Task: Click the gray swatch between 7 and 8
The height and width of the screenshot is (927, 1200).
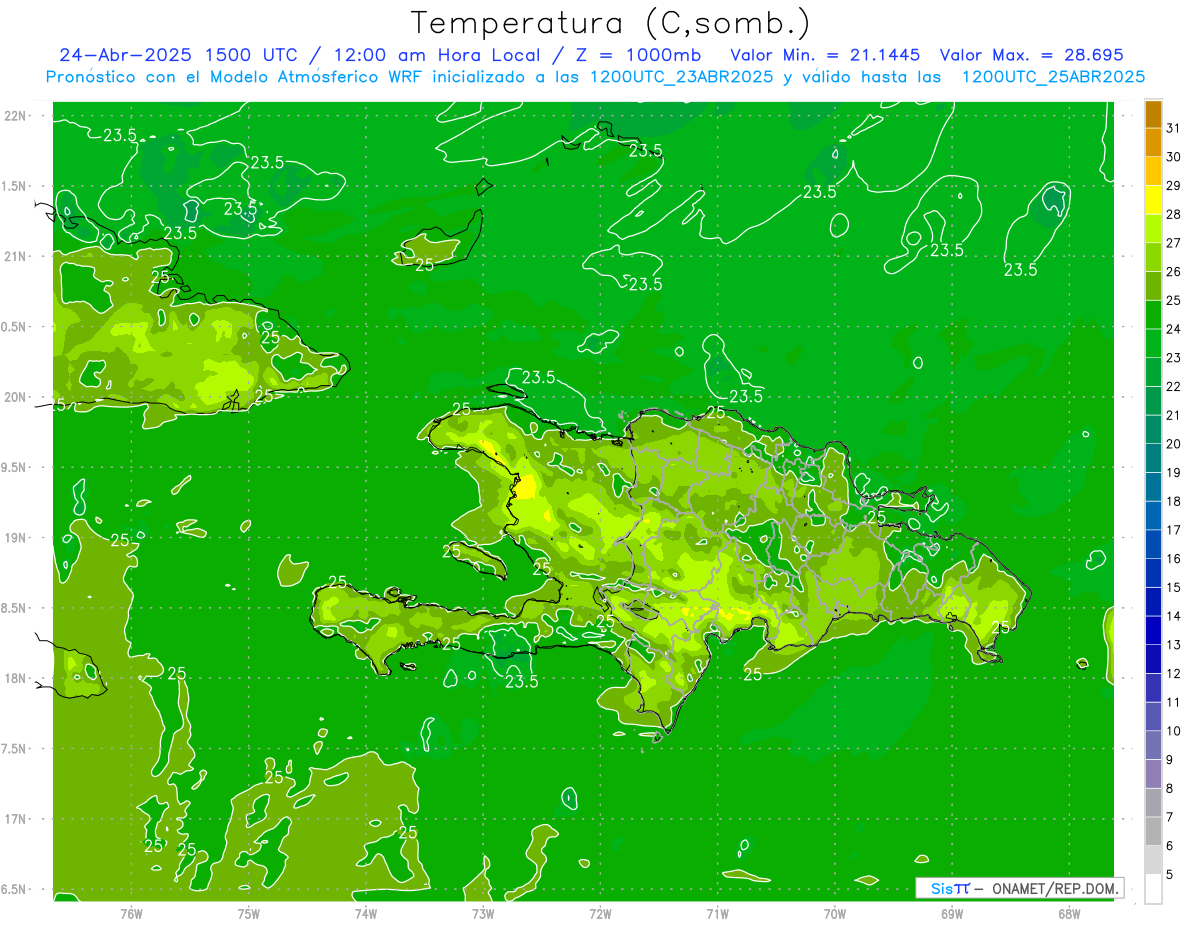Action: [1153, 803]
